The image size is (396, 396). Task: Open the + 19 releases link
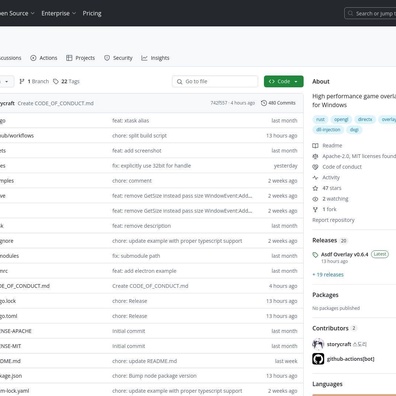coord(328,275)
